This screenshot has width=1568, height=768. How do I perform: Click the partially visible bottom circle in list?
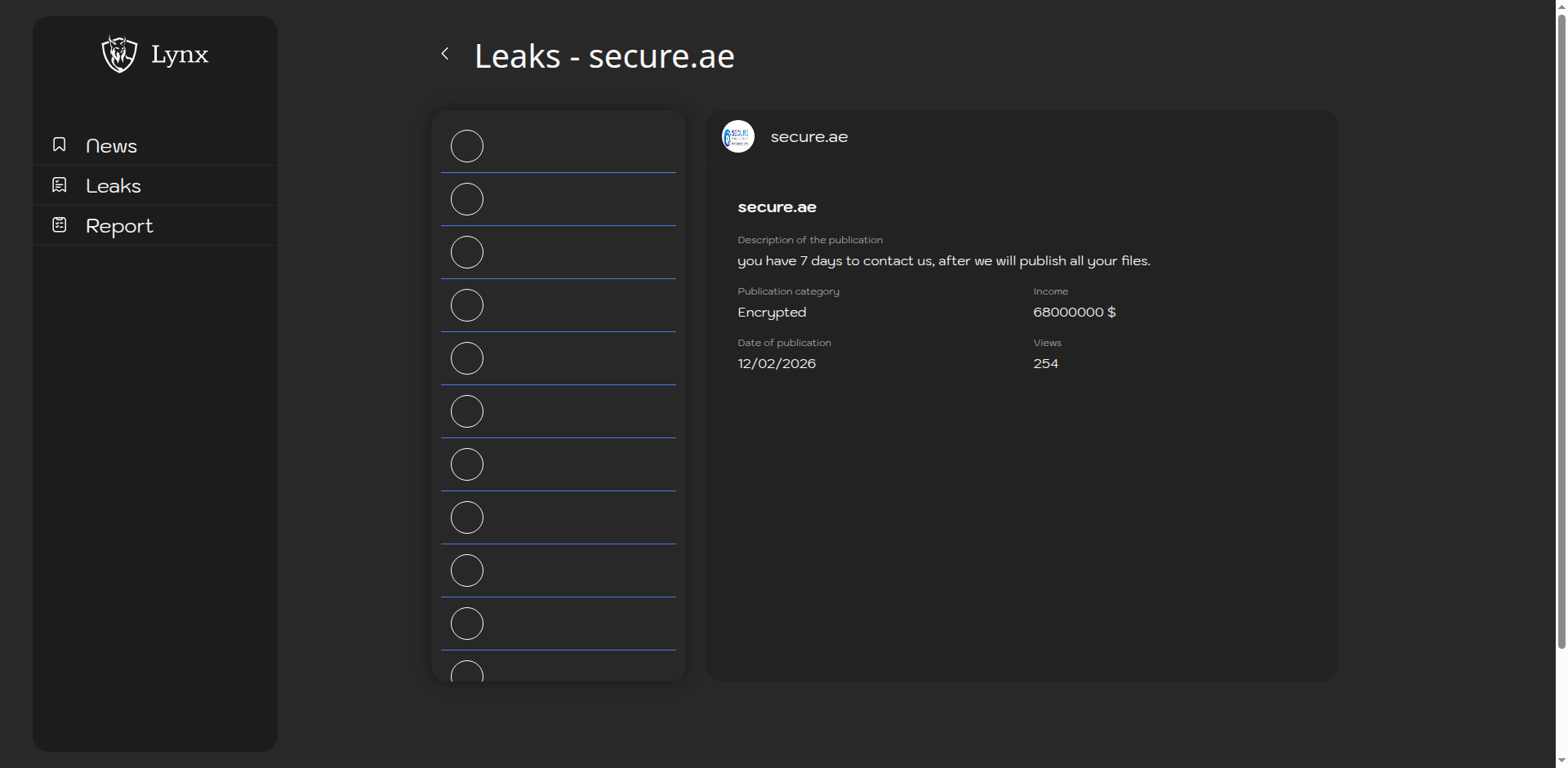(467, 672)
